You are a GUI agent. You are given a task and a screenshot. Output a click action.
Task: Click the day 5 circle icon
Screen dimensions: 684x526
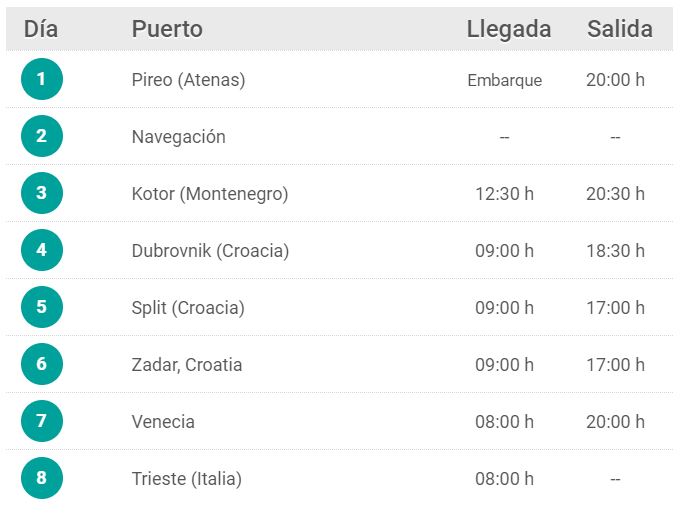coord(41,307)
